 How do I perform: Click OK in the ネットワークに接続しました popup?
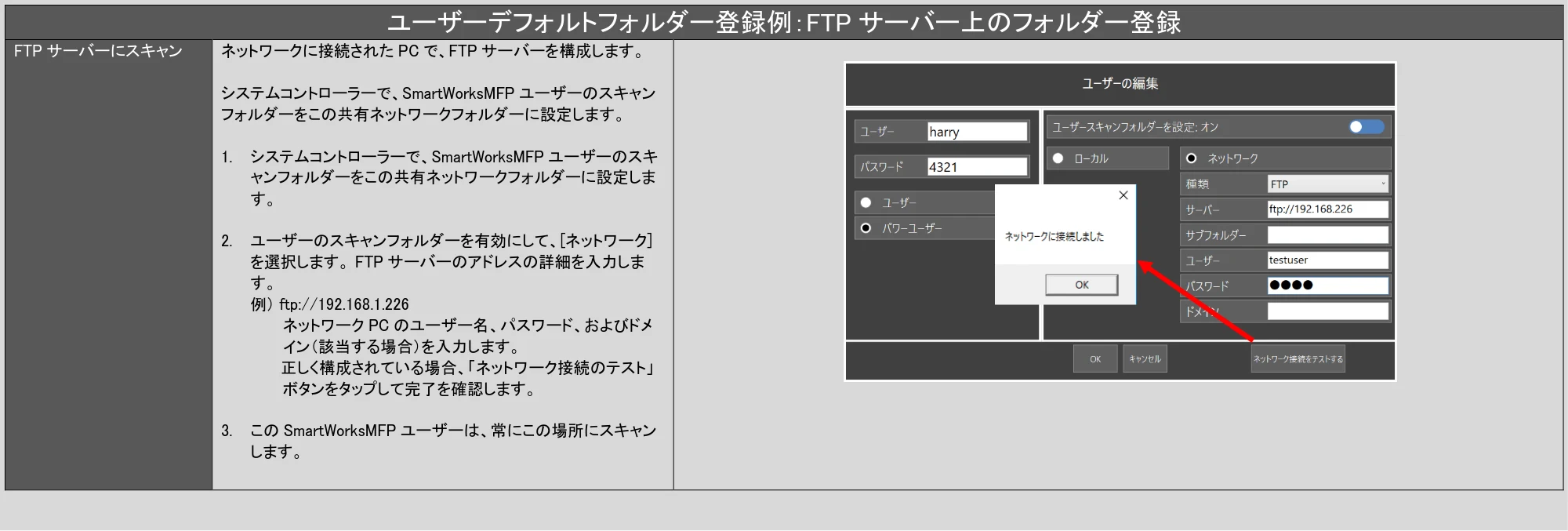(x=1081, y=285)
